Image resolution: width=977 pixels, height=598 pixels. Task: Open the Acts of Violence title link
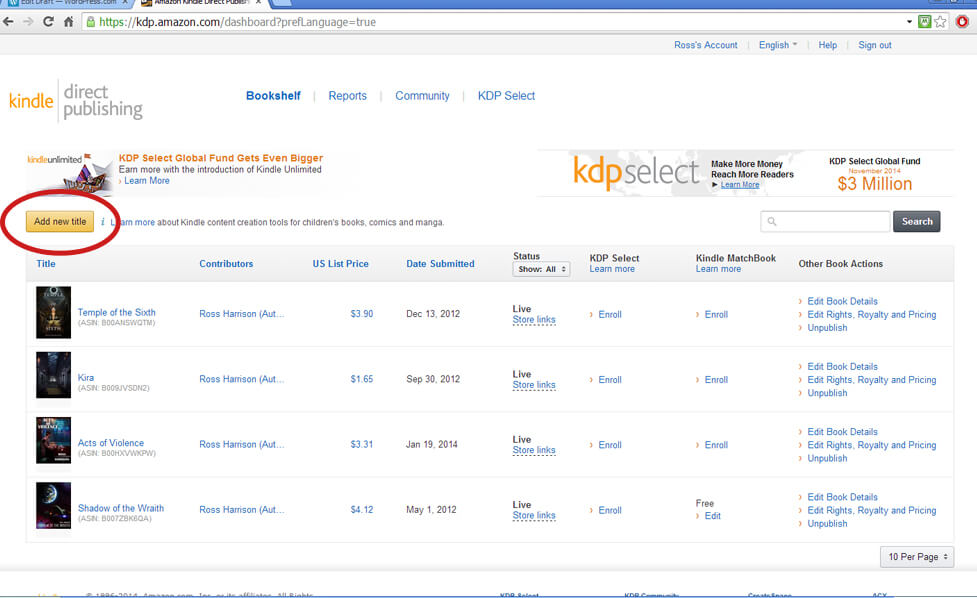[x=111, y=443]
